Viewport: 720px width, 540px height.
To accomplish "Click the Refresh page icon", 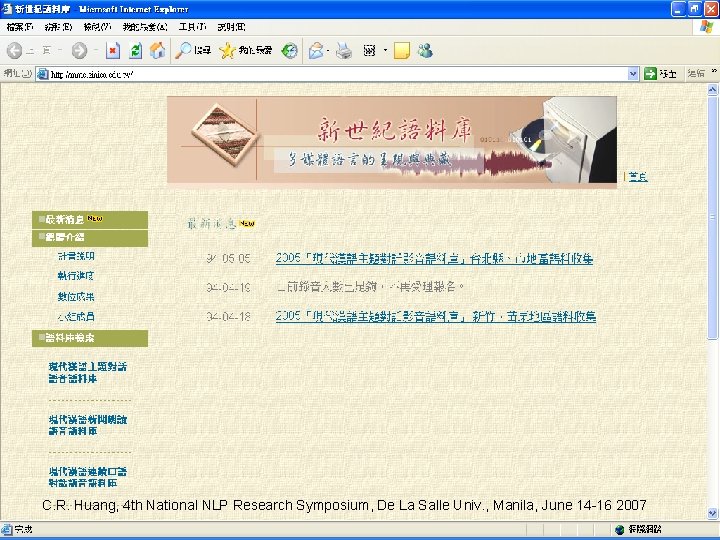I will click(135, 51).
